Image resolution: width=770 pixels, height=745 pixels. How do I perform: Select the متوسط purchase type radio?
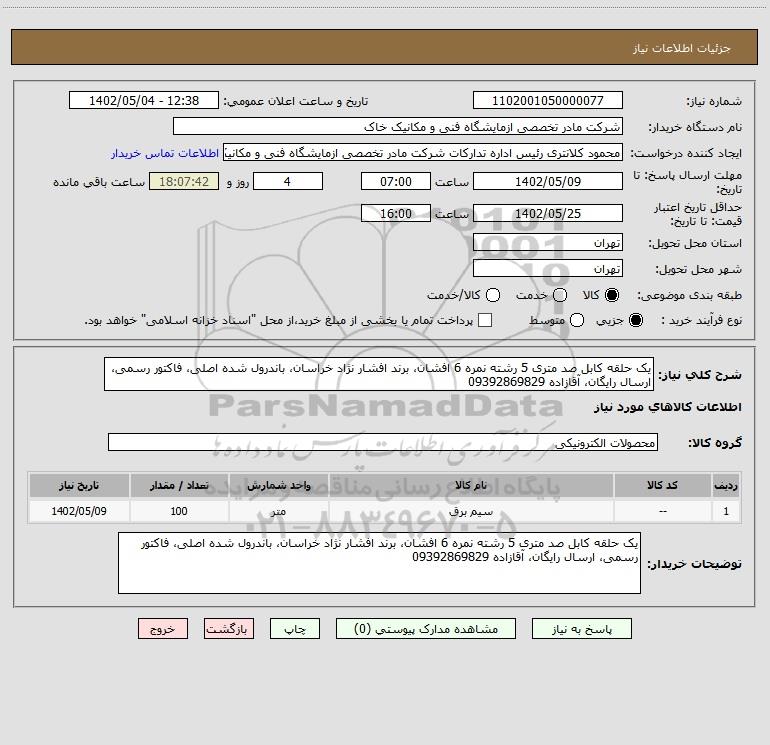pyautogui.click(x=577, y=320)
